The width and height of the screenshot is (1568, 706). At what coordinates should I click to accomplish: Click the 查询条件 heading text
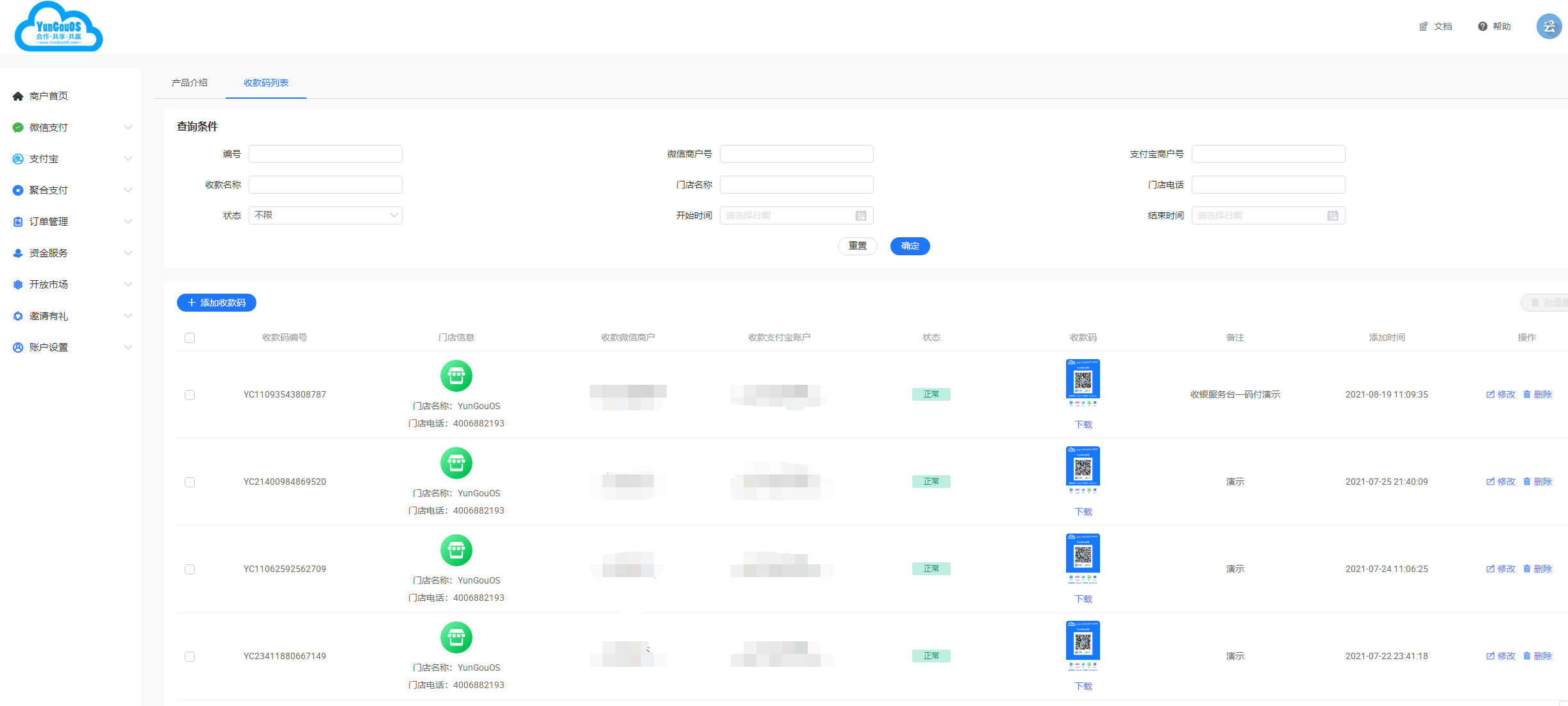click(x=197, y=127)
